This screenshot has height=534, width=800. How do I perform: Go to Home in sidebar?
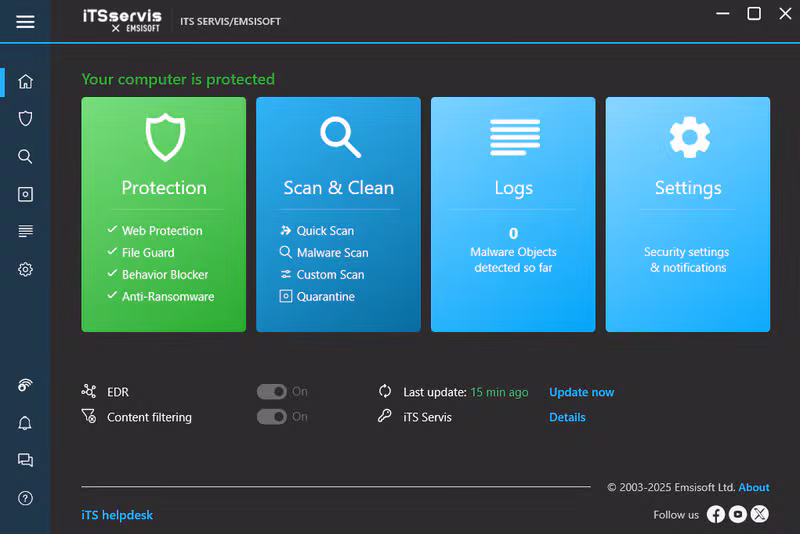pos(25,82)
